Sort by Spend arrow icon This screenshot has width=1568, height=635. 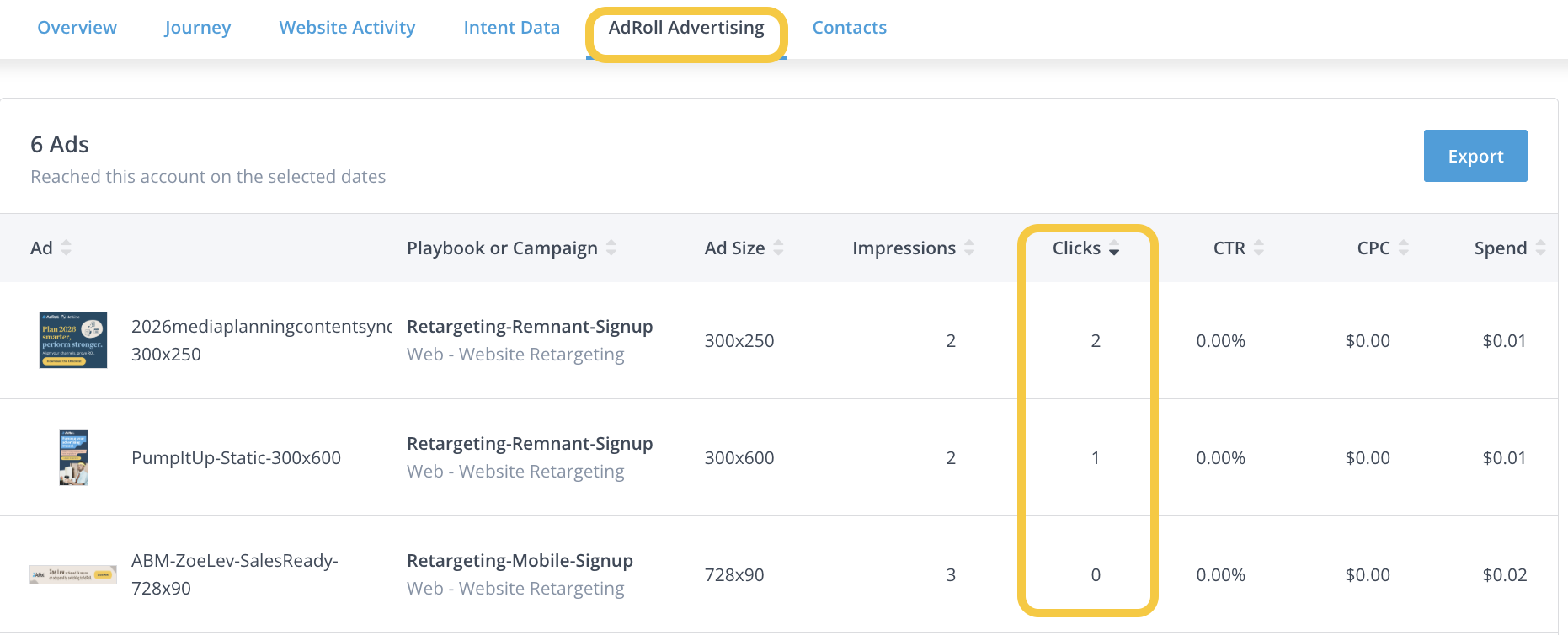click(1540, 248)
